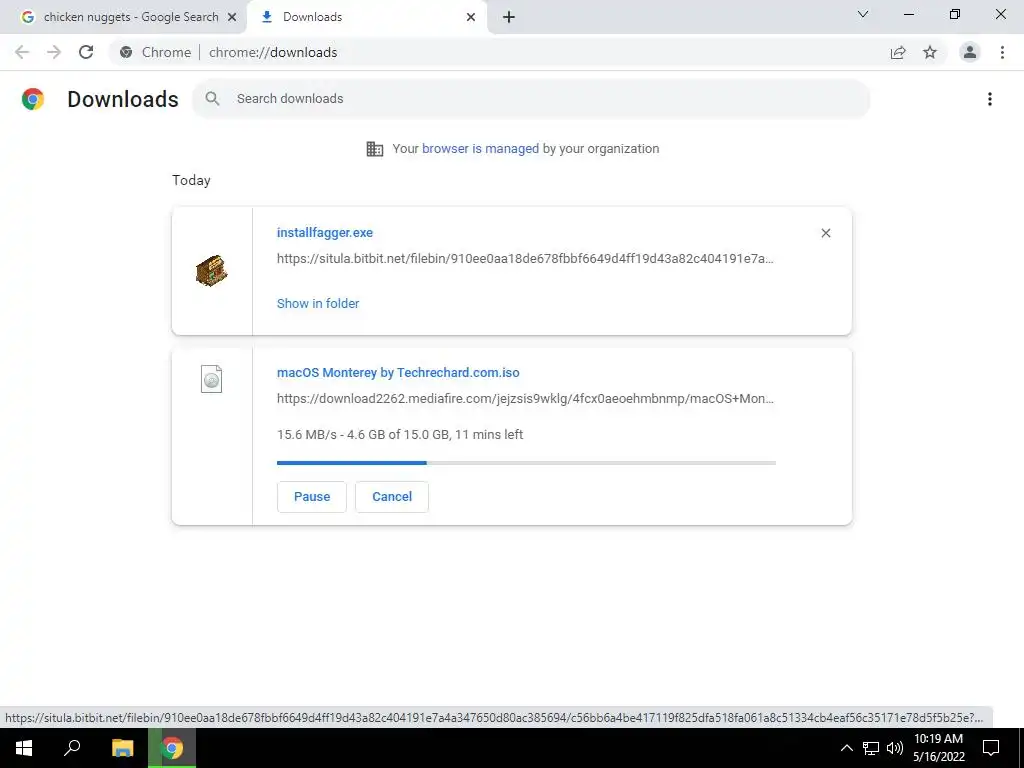Screen dimensions: 1024x768
Task: Click the browser is managed link
Action: click(481, 149)
